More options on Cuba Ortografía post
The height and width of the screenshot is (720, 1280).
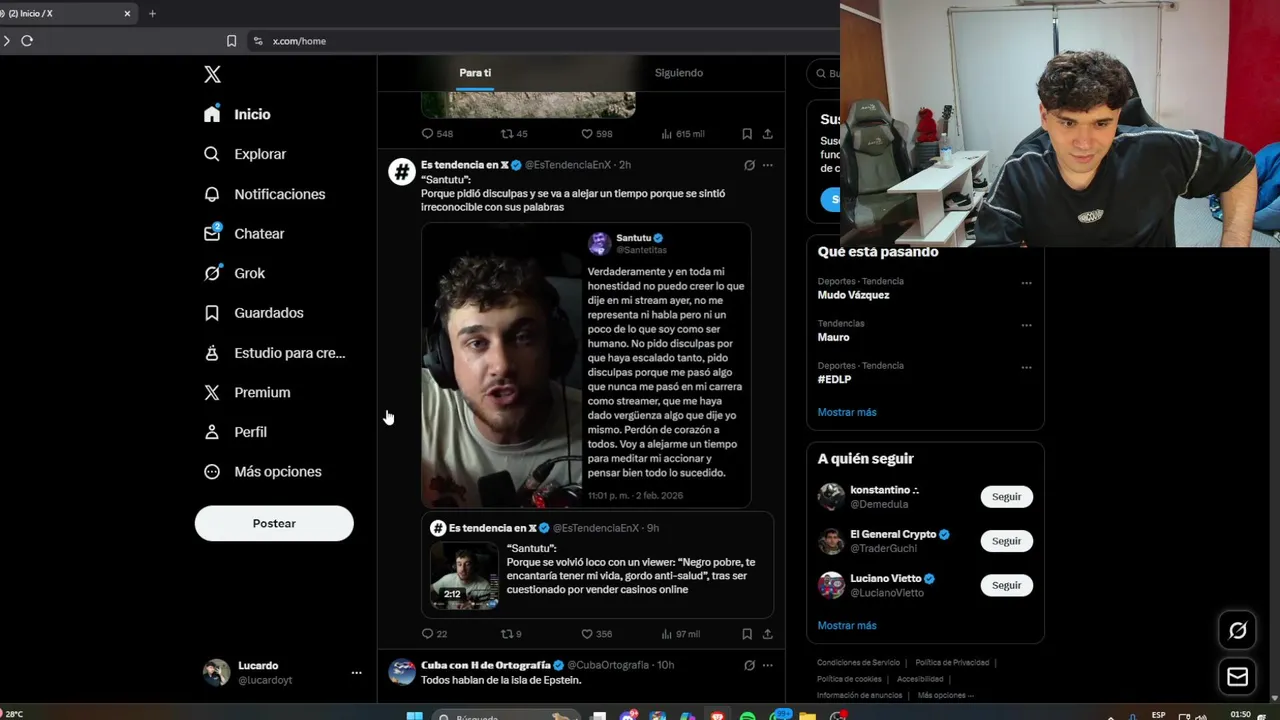pyautogui.click(x=767, y=665)
